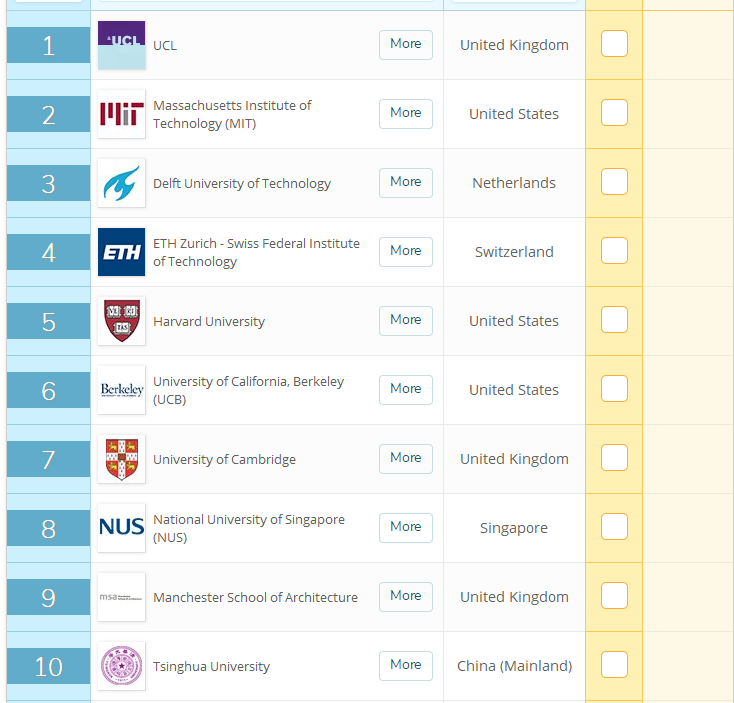Click the Singapore location cell

point(514,528)
